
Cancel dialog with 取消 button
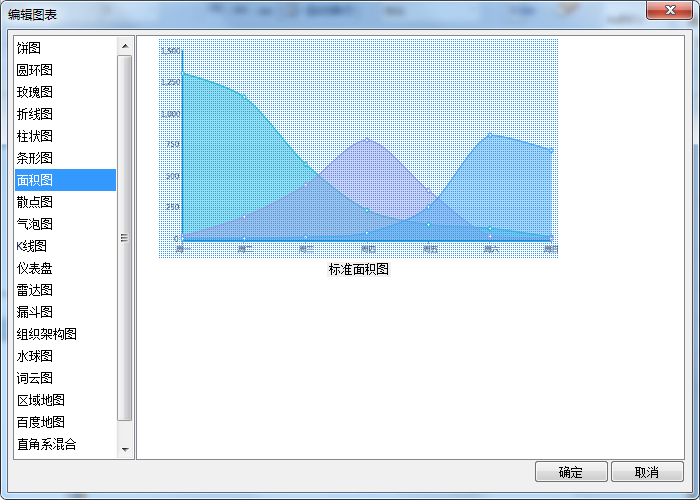(x=647, y=472)
